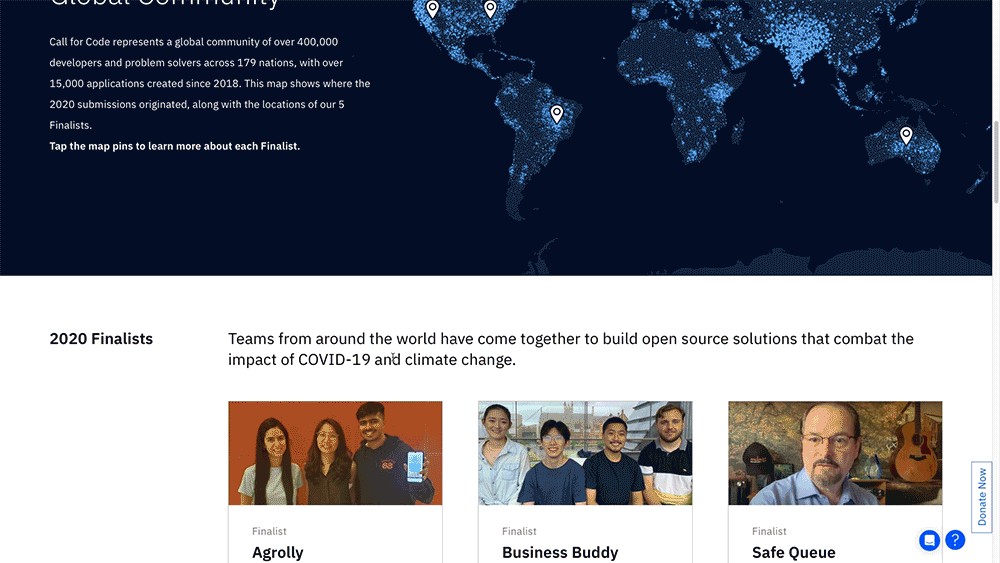1000x563 pixels.
Task: Click the page's vertical scrollbar thumb
Action: [x=996, y=161]
